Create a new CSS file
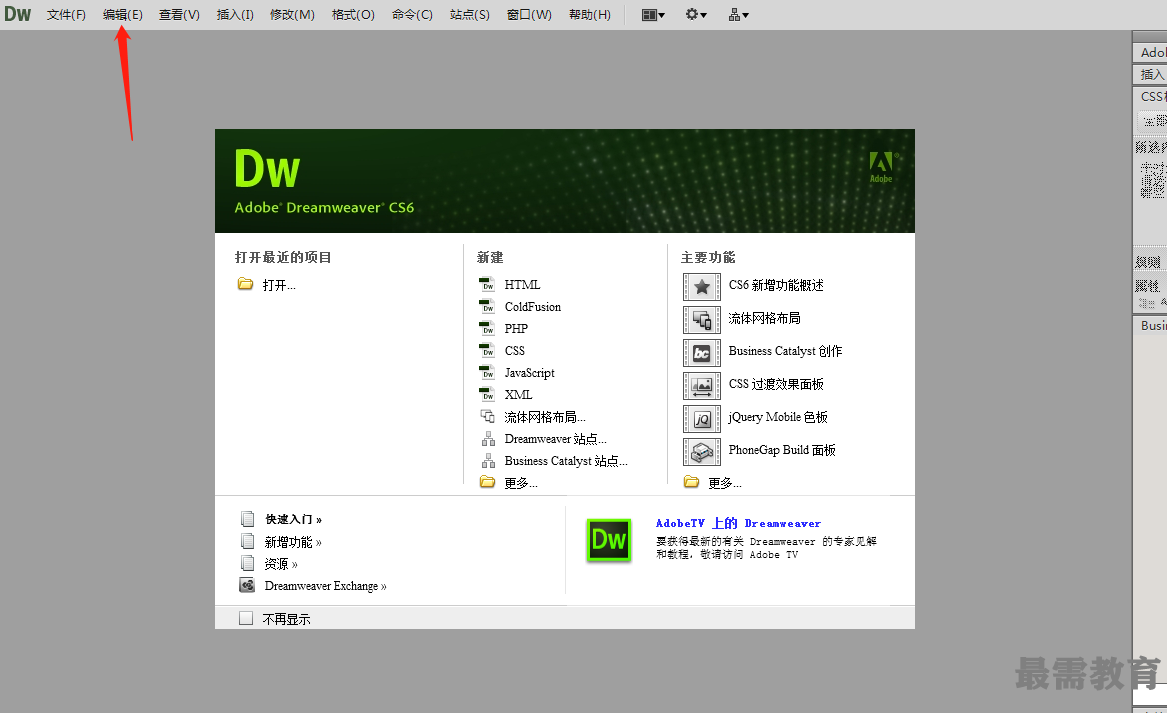Image resolution: width=1167 pixels, height=713 pixels. (x=515, y=351)
